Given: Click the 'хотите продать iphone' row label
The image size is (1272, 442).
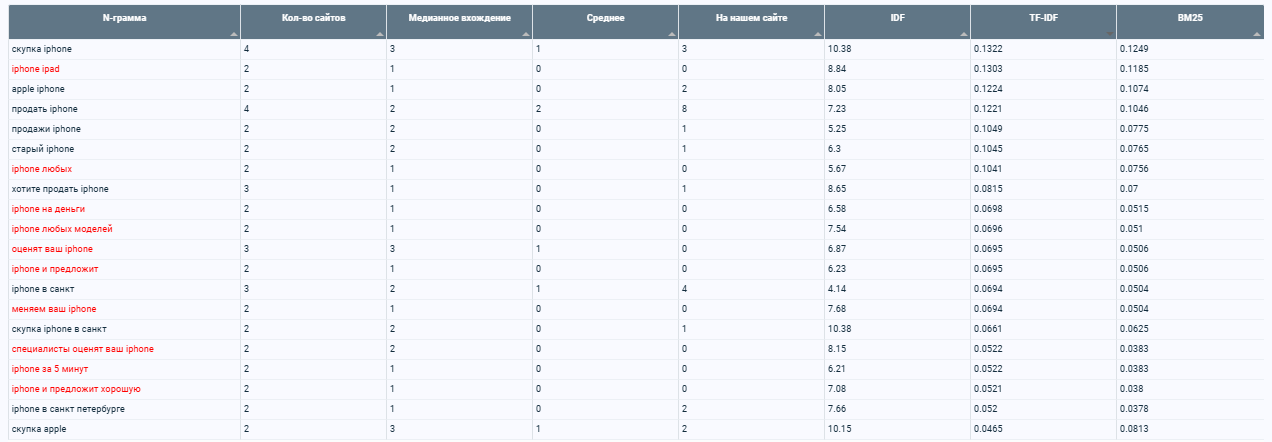Looking at the screenshot, I should 59,189.
